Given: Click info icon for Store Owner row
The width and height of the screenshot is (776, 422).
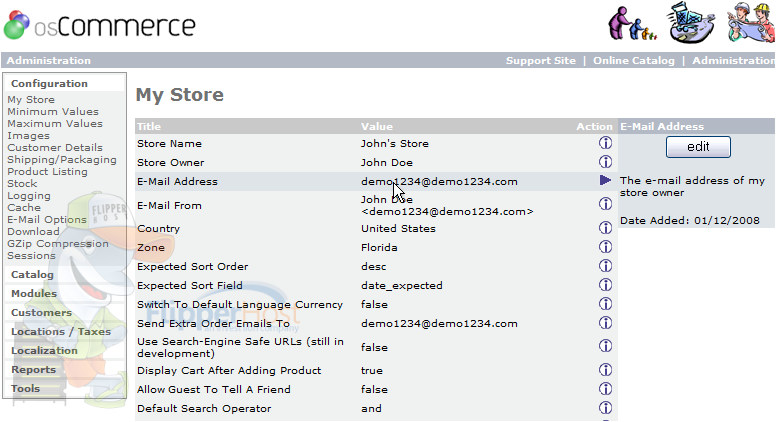Looking at the screenshot, I should pyautogui.click(x=605, y=162).
